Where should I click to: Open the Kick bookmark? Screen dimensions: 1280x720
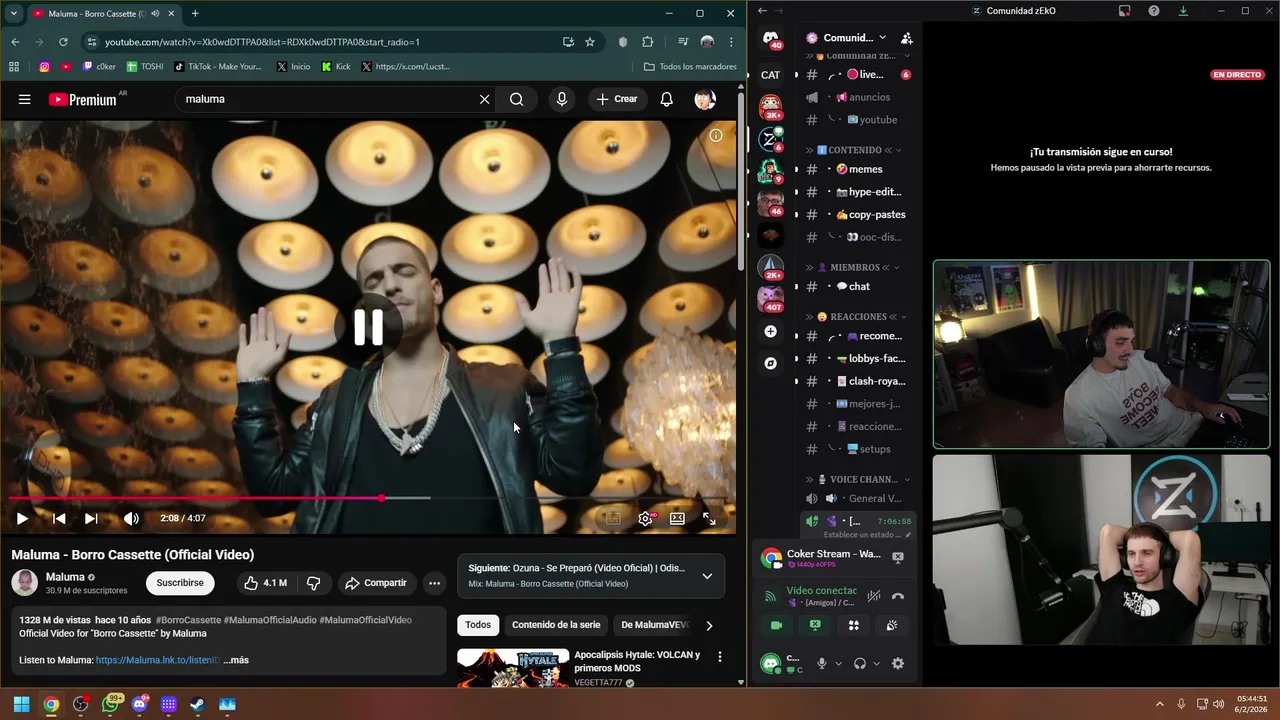(x=336, y=67)
